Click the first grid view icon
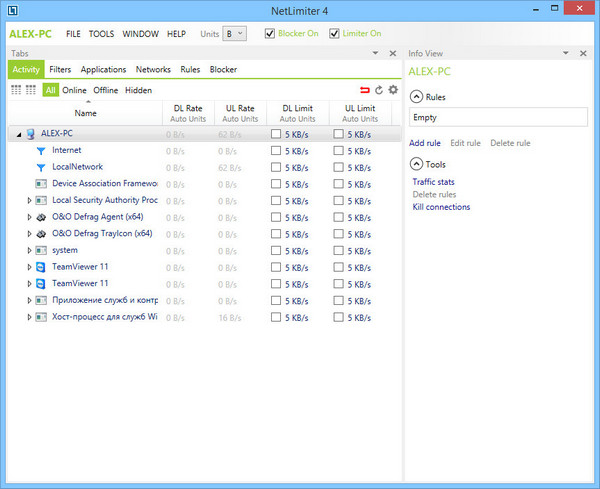Viewport: 600px width, 489px height. pyautogui.click(x=16, y=90)
